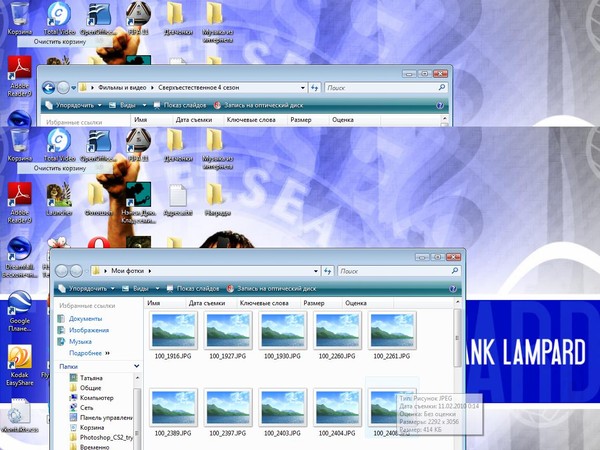Viewport: 600px width, 450px height.
Task: Select Photoshop_CS2_try folder in tree
Action: [106, 437]
